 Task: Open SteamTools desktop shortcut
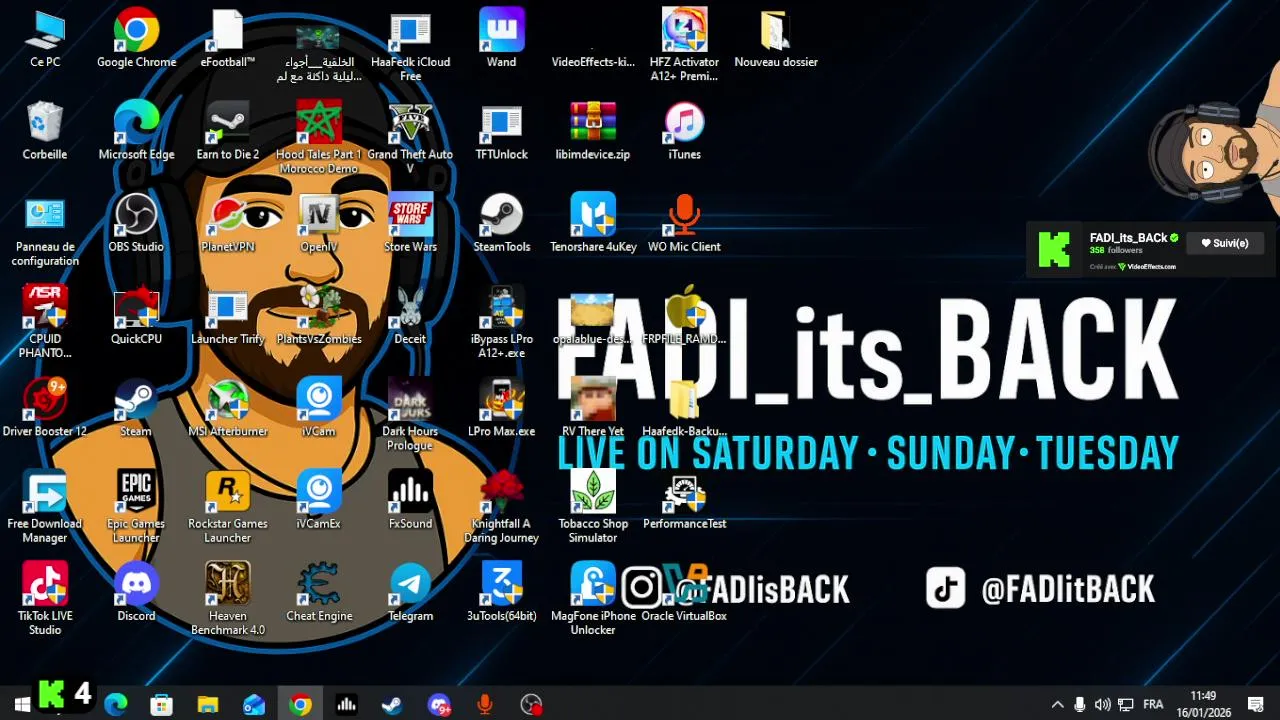pos(502,225)
